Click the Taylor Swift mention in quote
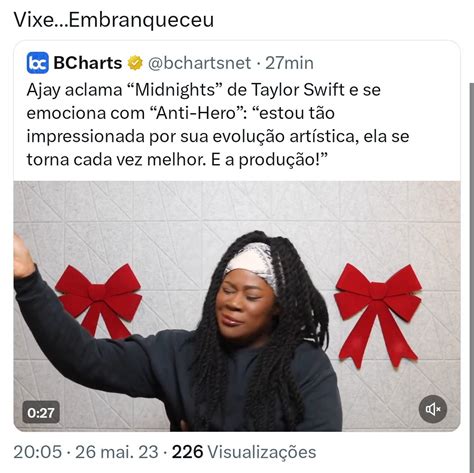 pyautogui.click(x=298, y=90)
